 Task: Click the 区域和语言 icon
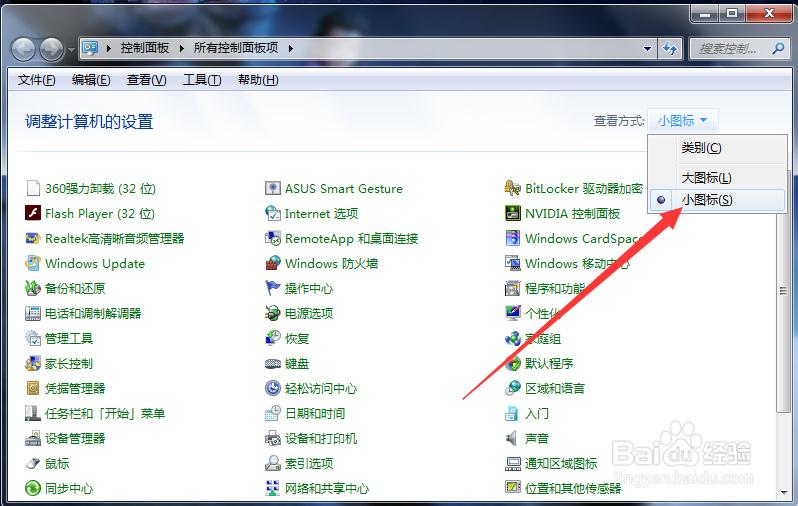click(x=512, y=388)
